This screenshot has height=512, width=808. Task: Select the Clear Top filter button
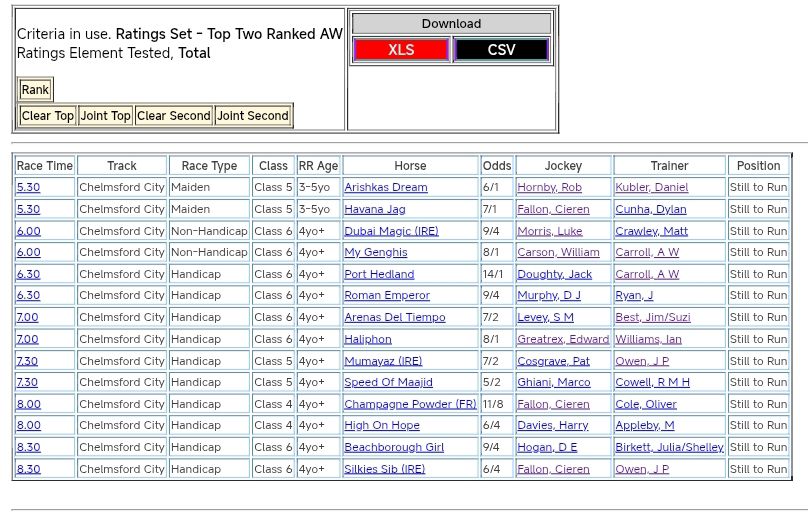point(48,116)
